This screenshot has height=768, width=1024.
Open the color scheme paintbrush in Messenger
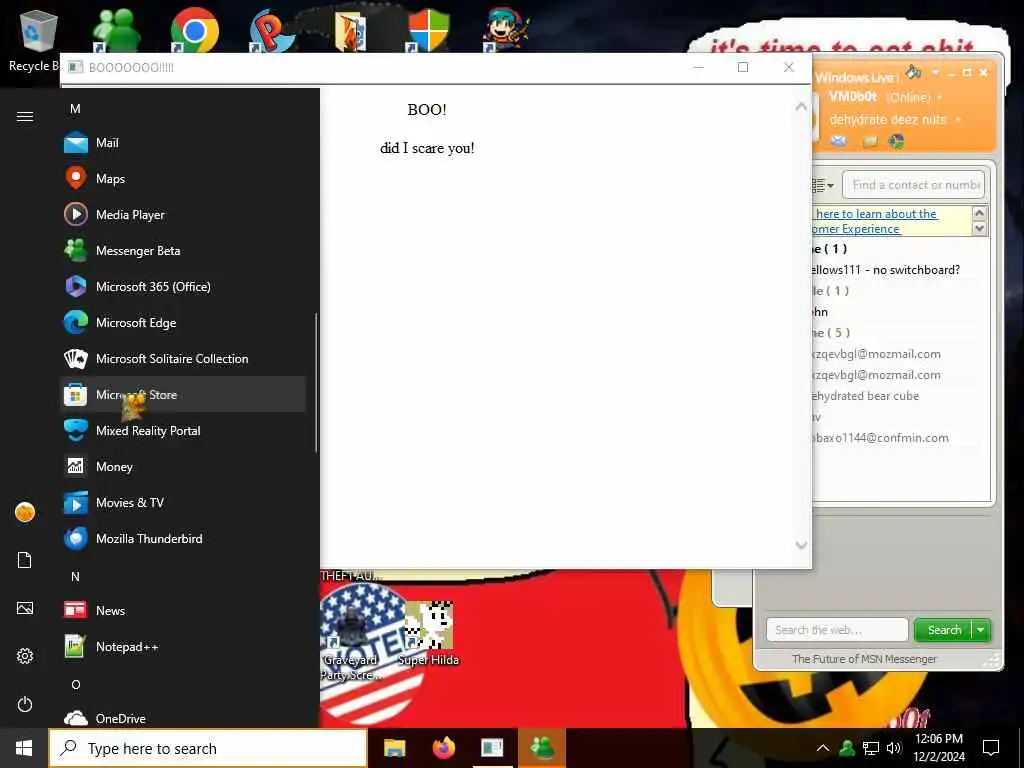[914, 72]
